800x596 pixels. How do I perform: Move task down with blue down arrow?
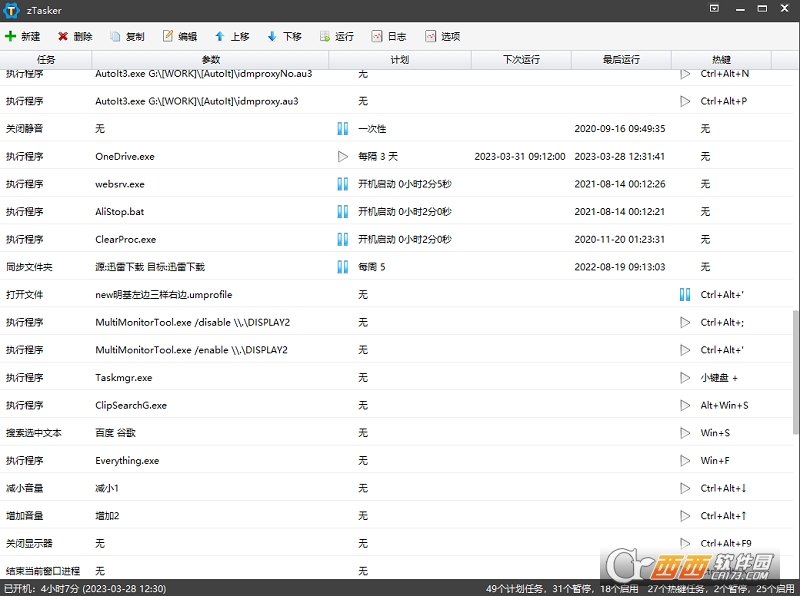point(272,36)
